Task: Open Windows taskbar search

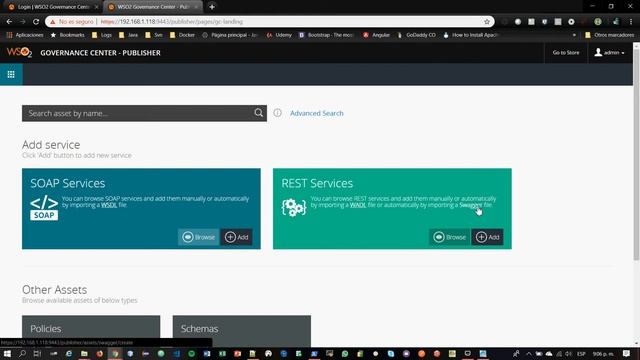Action: (22, 353)
